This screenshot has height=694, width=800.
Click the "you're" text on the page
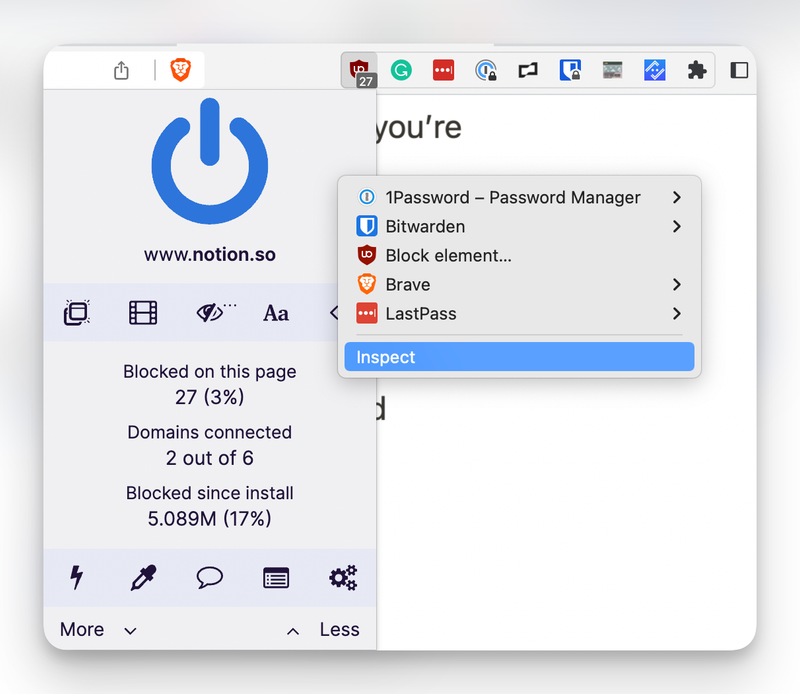(x=419, y=127)
